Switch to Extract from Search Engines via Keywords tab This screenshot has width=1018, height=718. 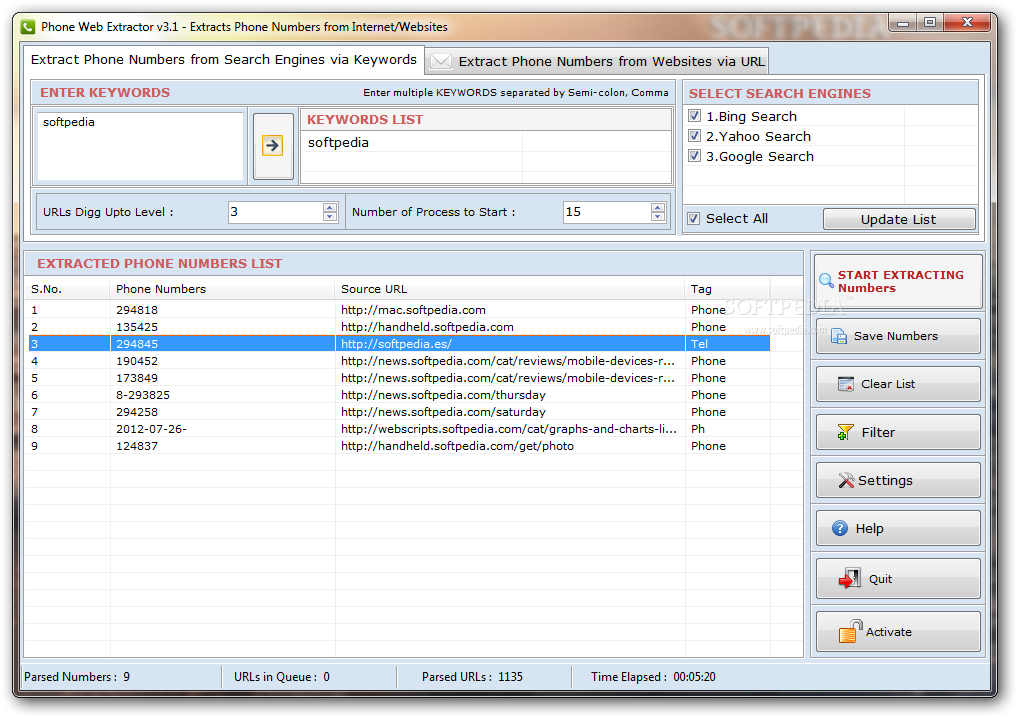223,60
